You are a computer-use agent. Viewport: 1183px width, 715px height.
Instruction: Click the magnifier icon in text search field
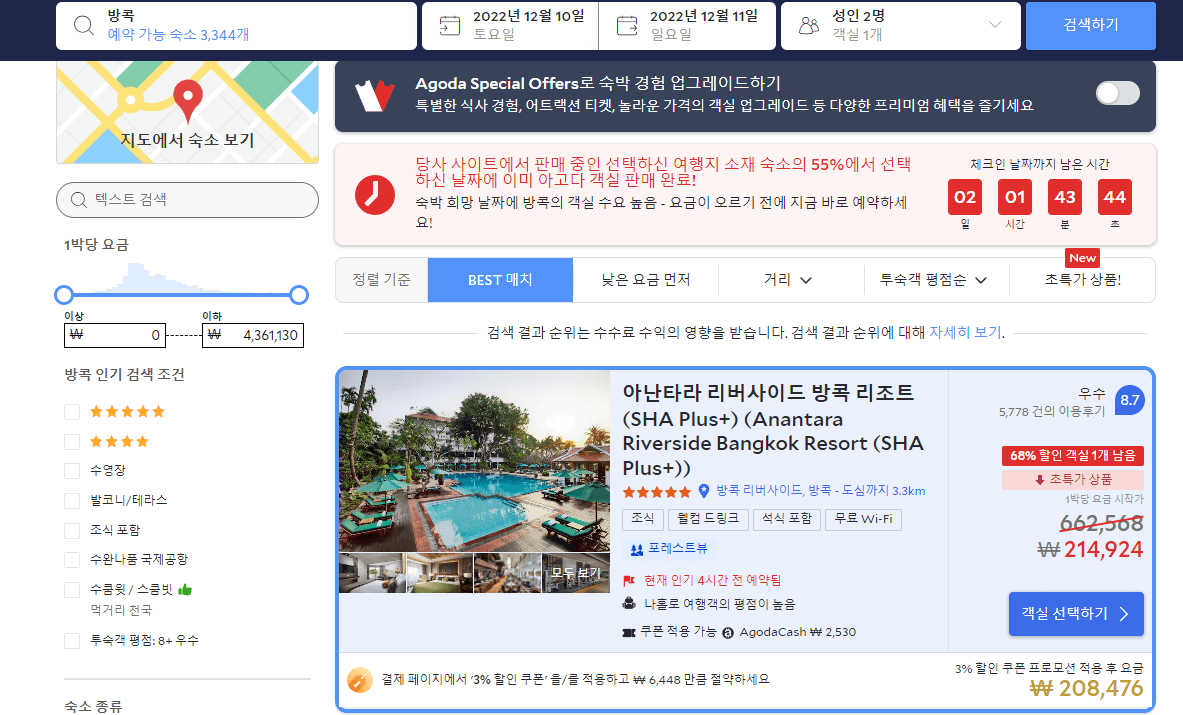pos(78,200)
